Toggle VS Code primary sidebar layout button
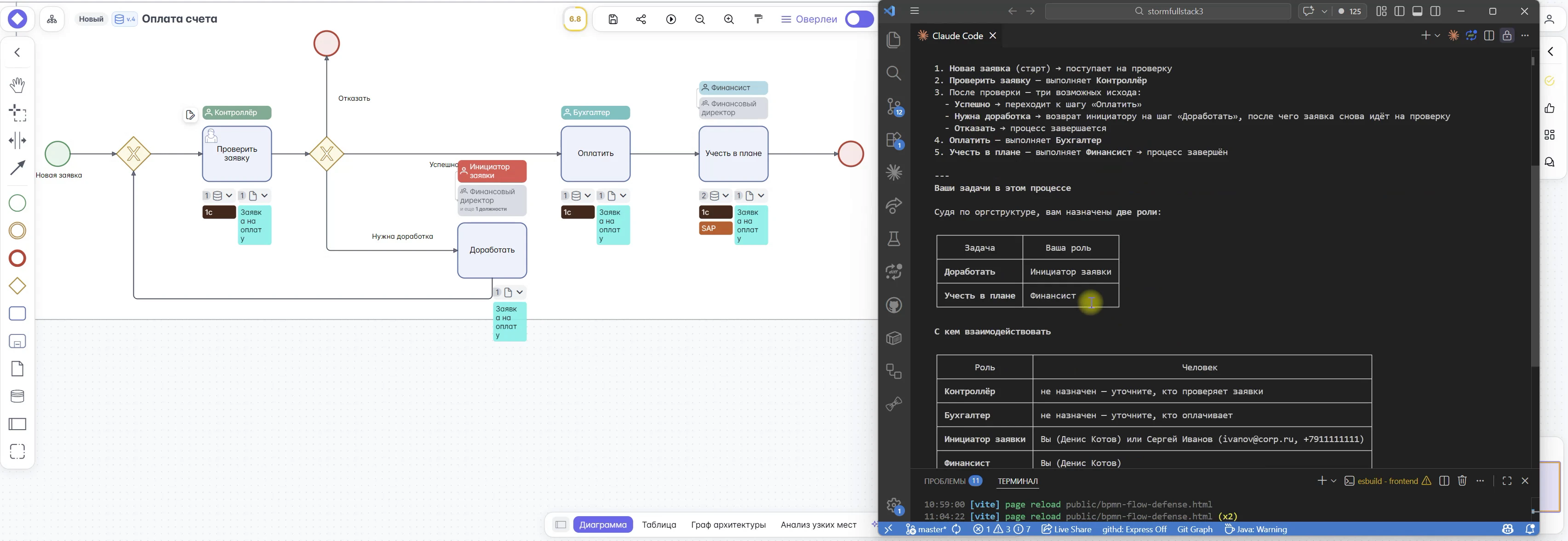This screenshot has height=541, width=1568. 1399,11
